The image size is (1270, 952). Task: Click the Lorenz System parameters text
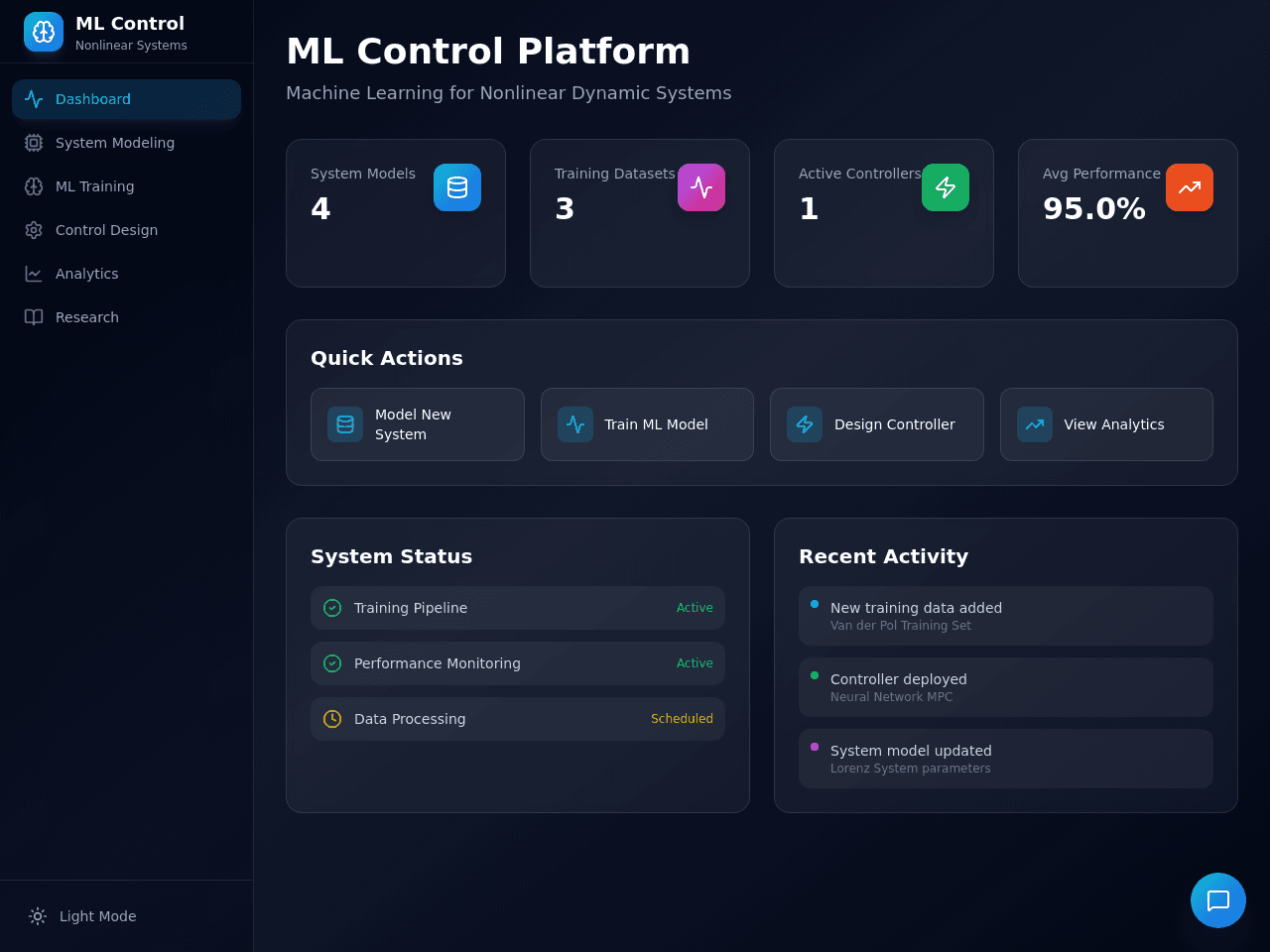point(910,769)
